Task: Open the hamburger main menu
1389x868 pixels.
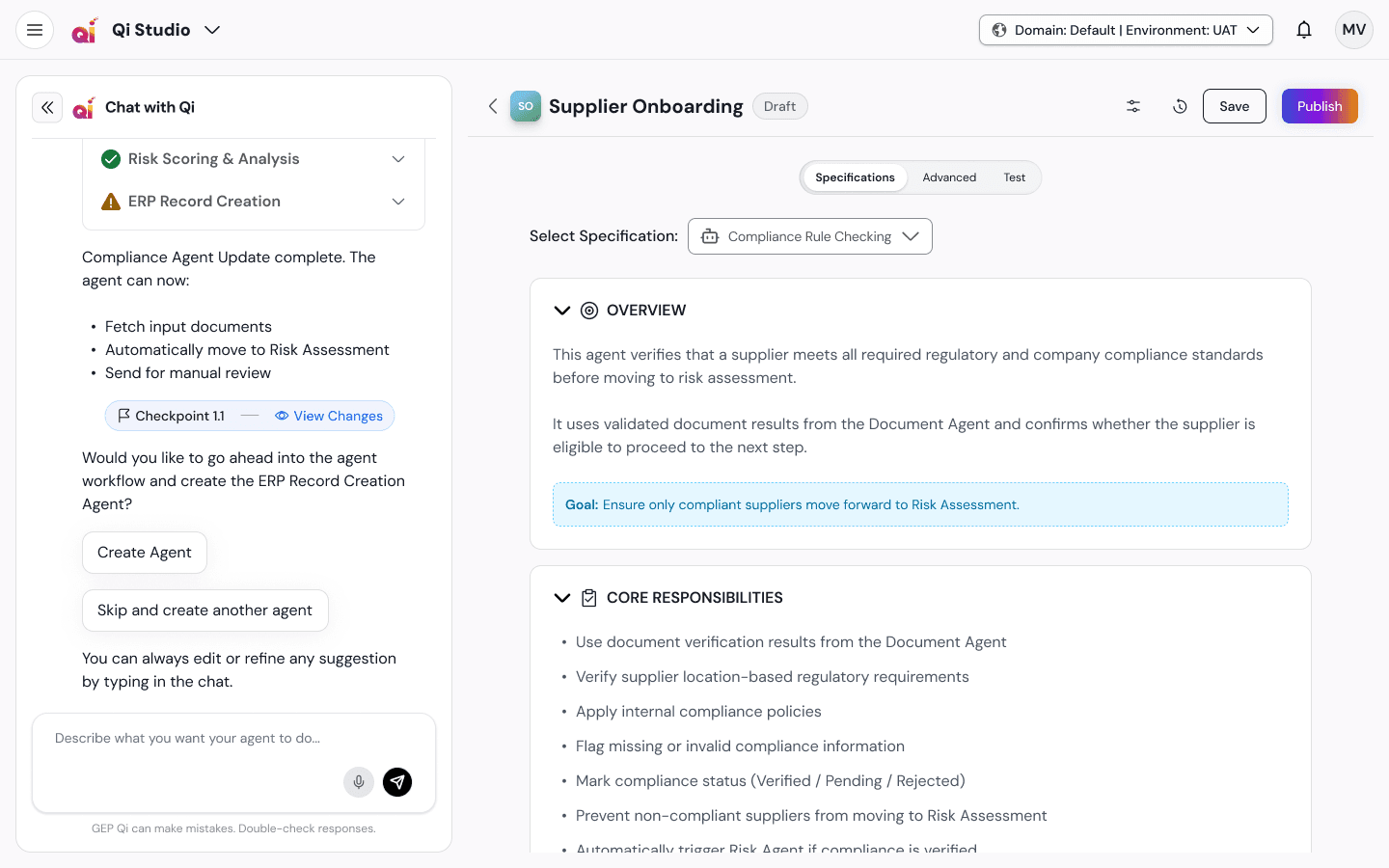Action: [35, 30]
